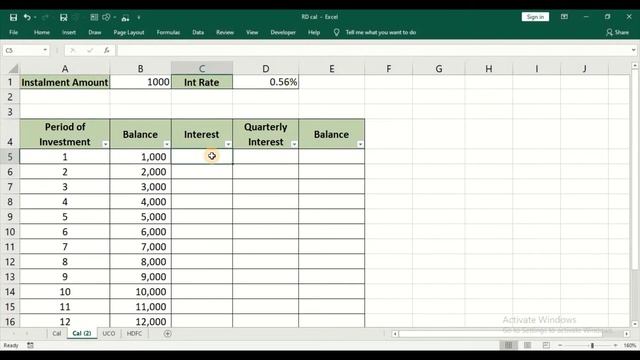Viewport: 640px width, 360px height.
Task: Select the cell containing 0.56%
Action: tap(266, 82)
